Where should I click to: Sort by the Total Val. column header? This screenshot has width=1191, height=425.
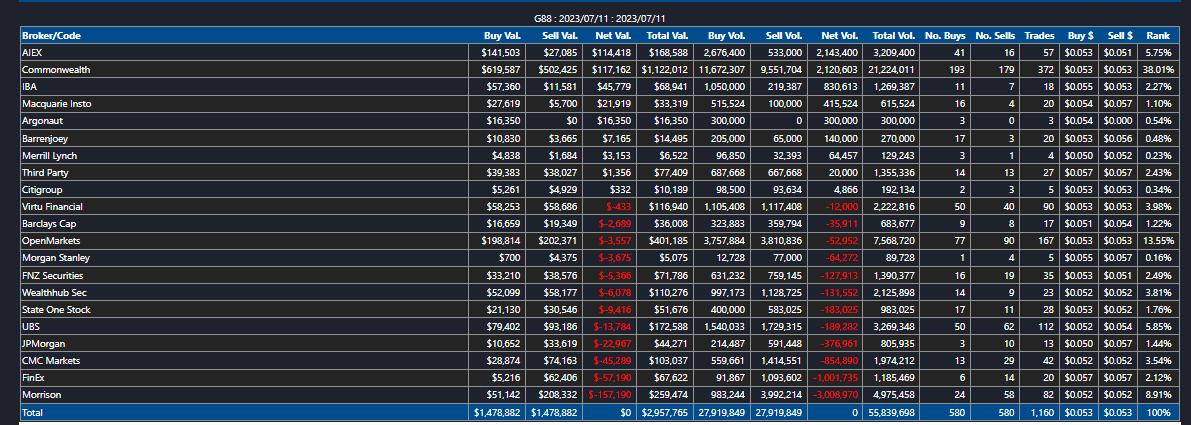click(x=667, y=36)
